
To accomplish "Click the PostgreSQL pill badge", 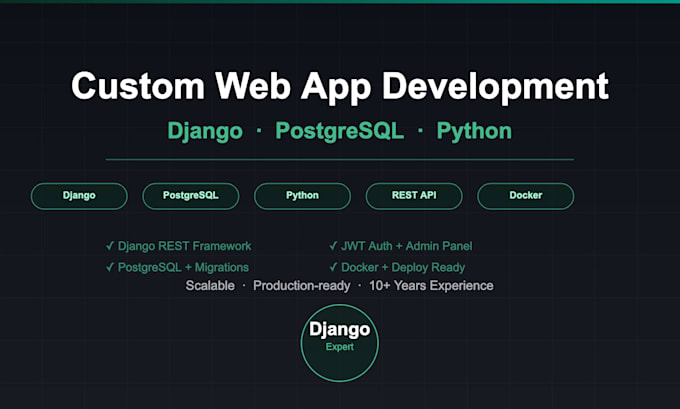I will pos(191,196).
